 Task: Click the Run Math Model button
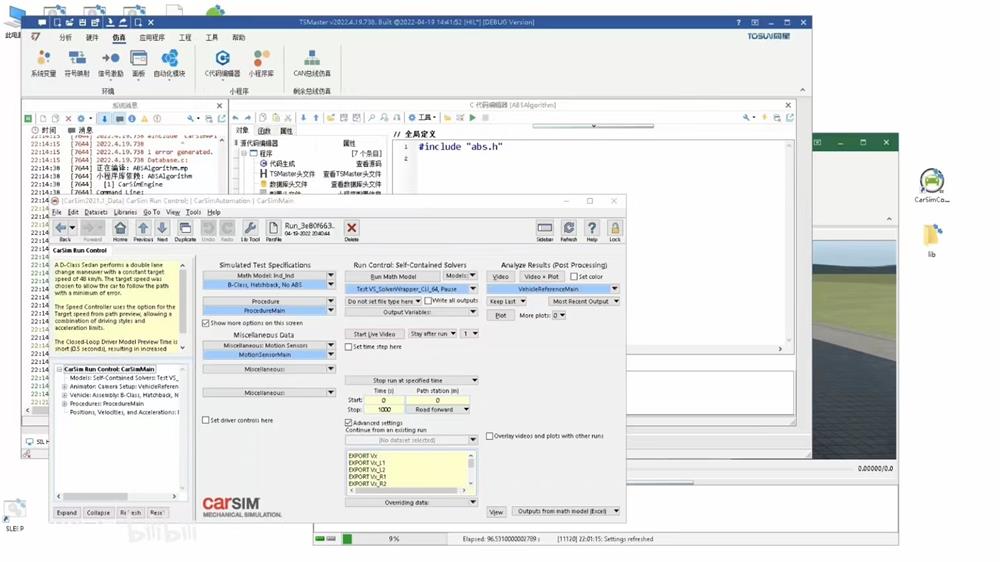(x=392, y=276)
